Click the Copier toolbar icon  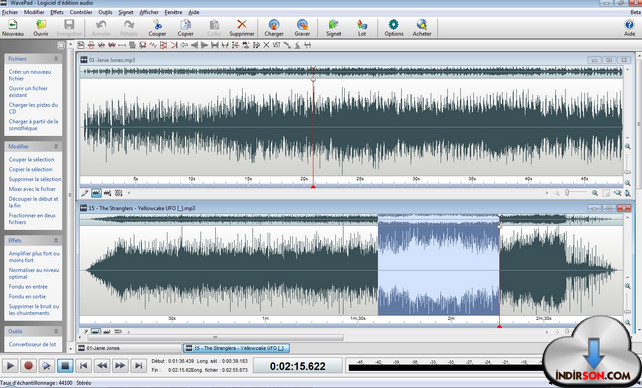[185, 27]
